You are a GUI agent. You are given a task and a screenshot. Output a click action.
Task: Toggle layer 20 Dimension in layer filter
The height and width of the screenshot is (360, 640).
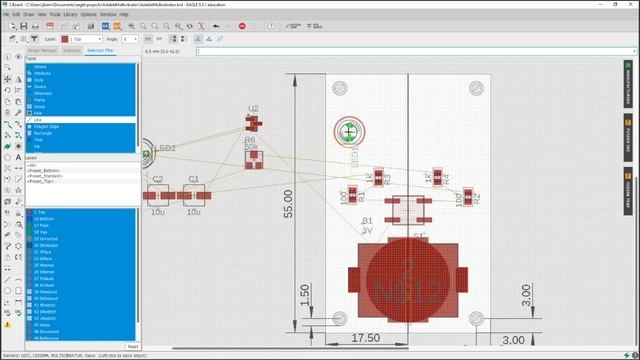(x=81, y=245)
